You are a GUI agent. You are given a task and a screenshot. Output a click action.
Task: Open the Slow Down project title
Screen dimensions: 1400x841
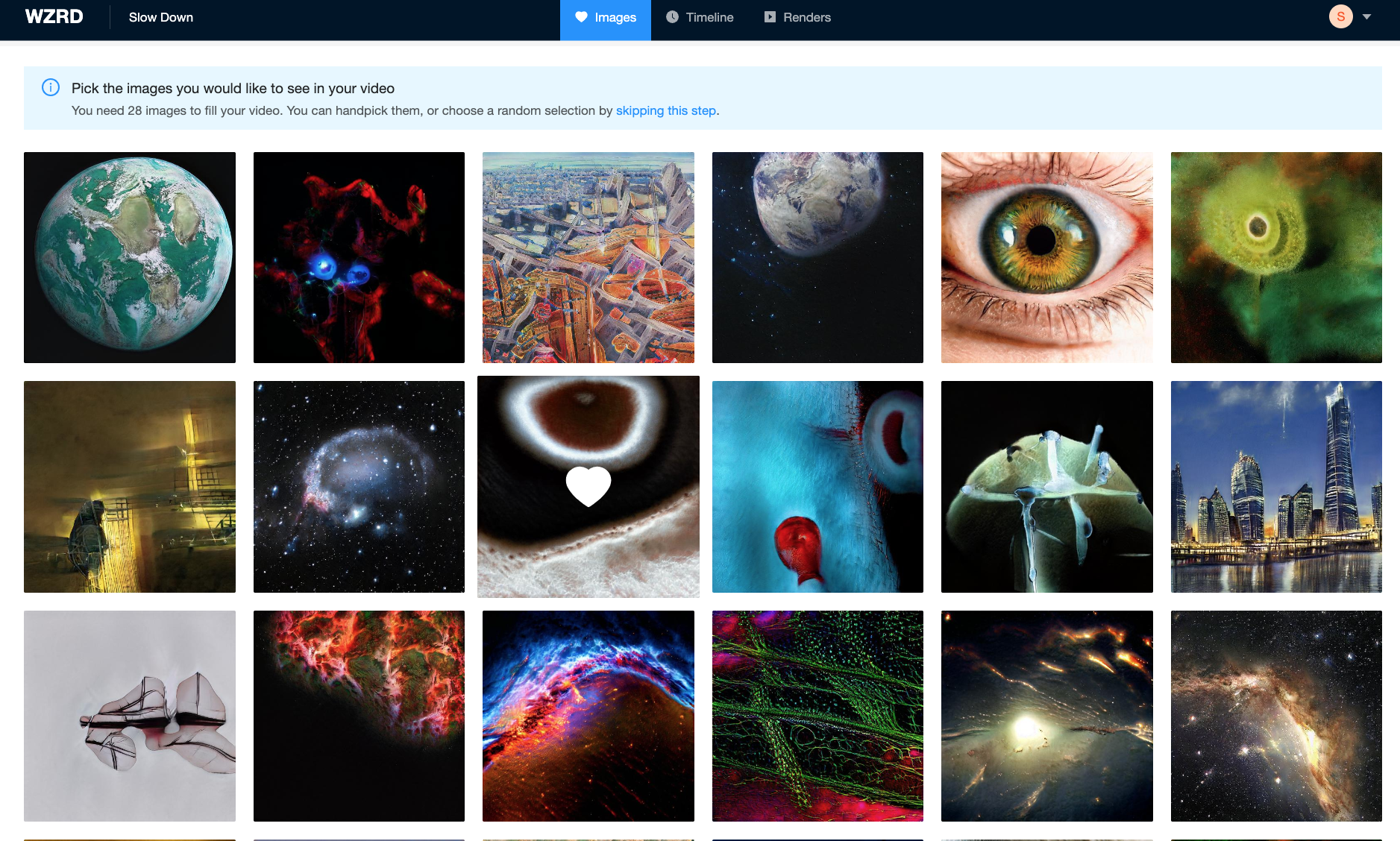pyautogui.click(x=161, y=17)
